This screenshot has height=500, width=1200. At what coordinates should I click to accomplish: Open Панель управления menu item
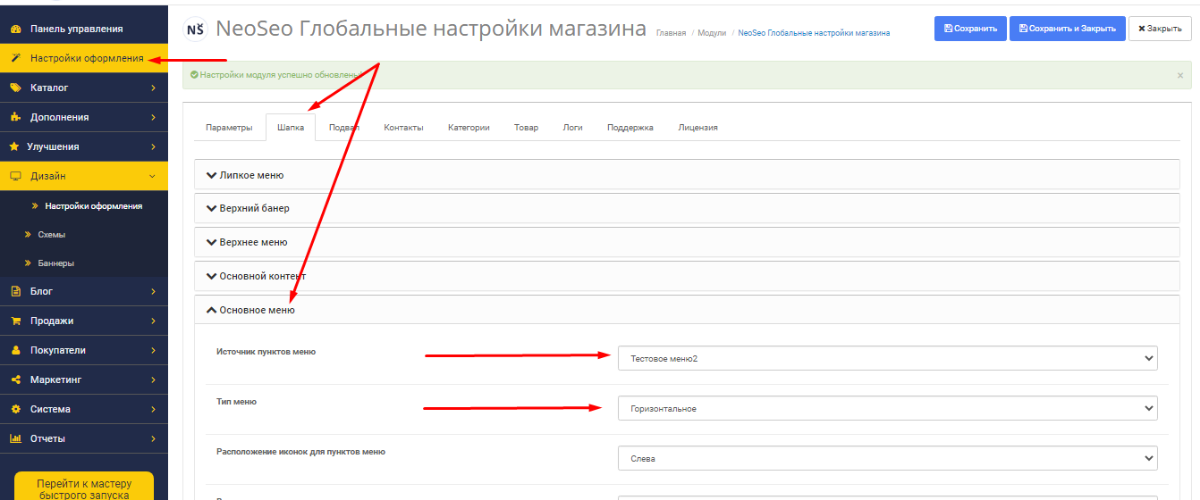tap(84, 29)
